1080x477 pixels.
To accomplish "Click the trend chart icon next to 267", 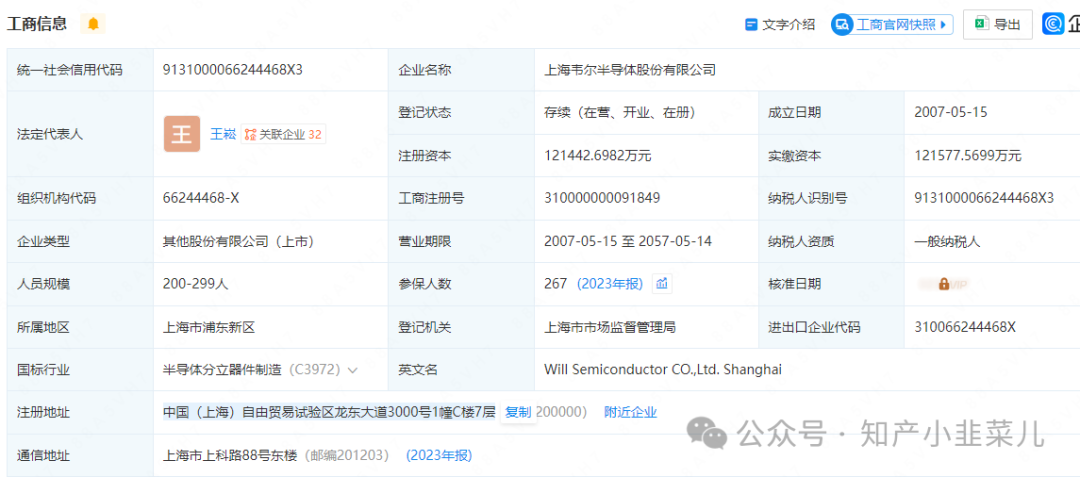I will click(662, 284).
